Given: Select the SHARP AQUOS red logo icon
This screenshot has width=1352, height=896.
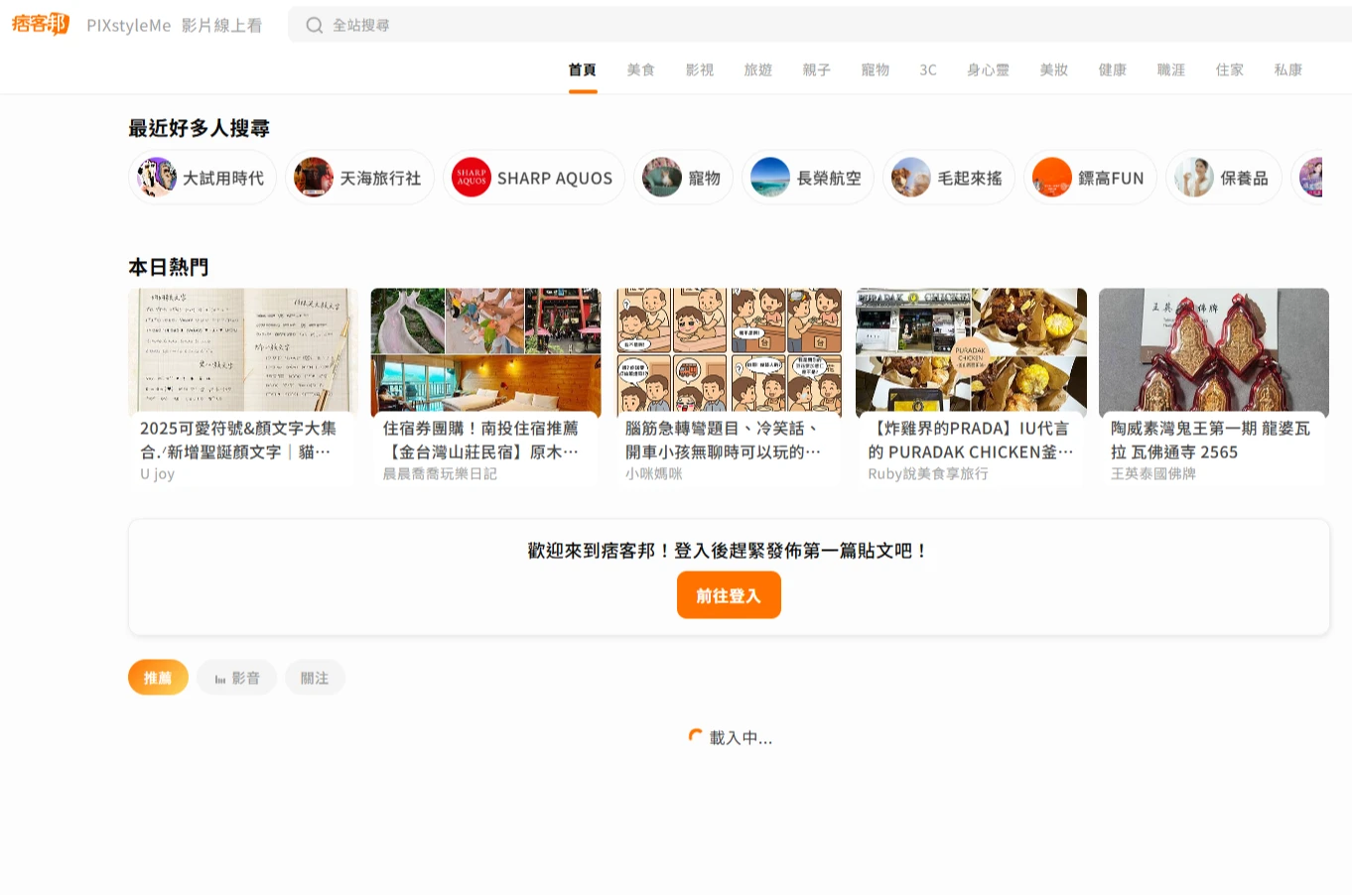Looking at the screenshot, I should [472, 178].
